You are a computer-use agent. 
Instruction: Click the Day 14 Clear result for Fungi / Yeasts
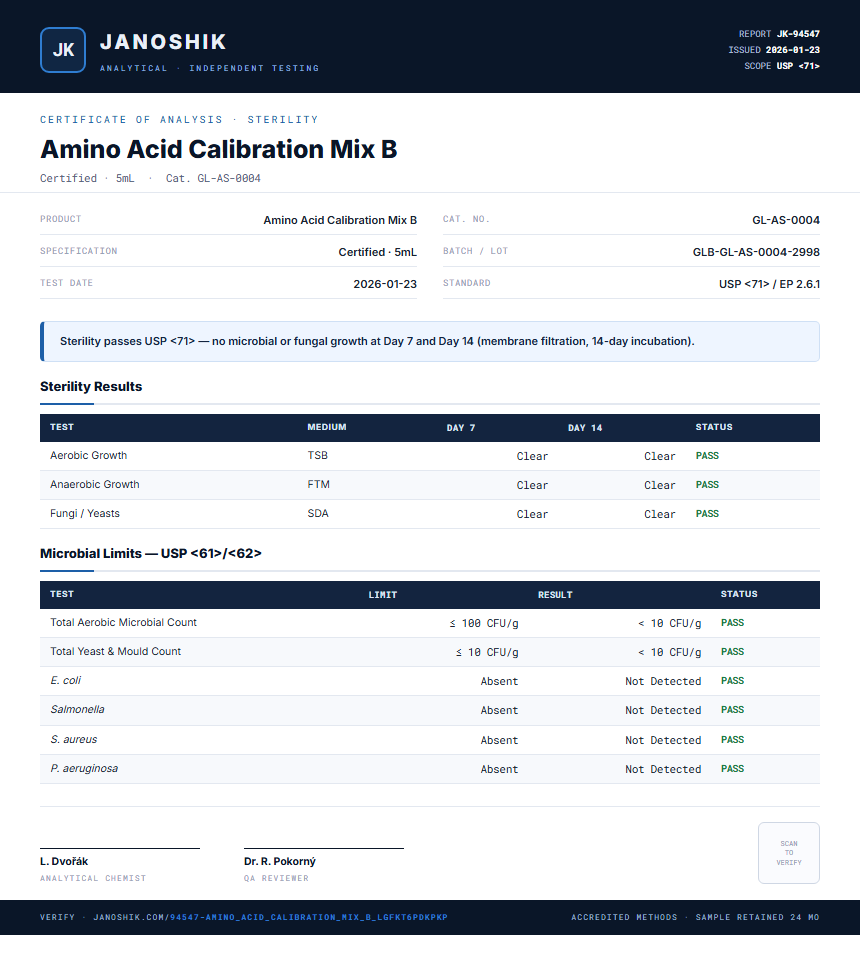[x=660, y=514]
